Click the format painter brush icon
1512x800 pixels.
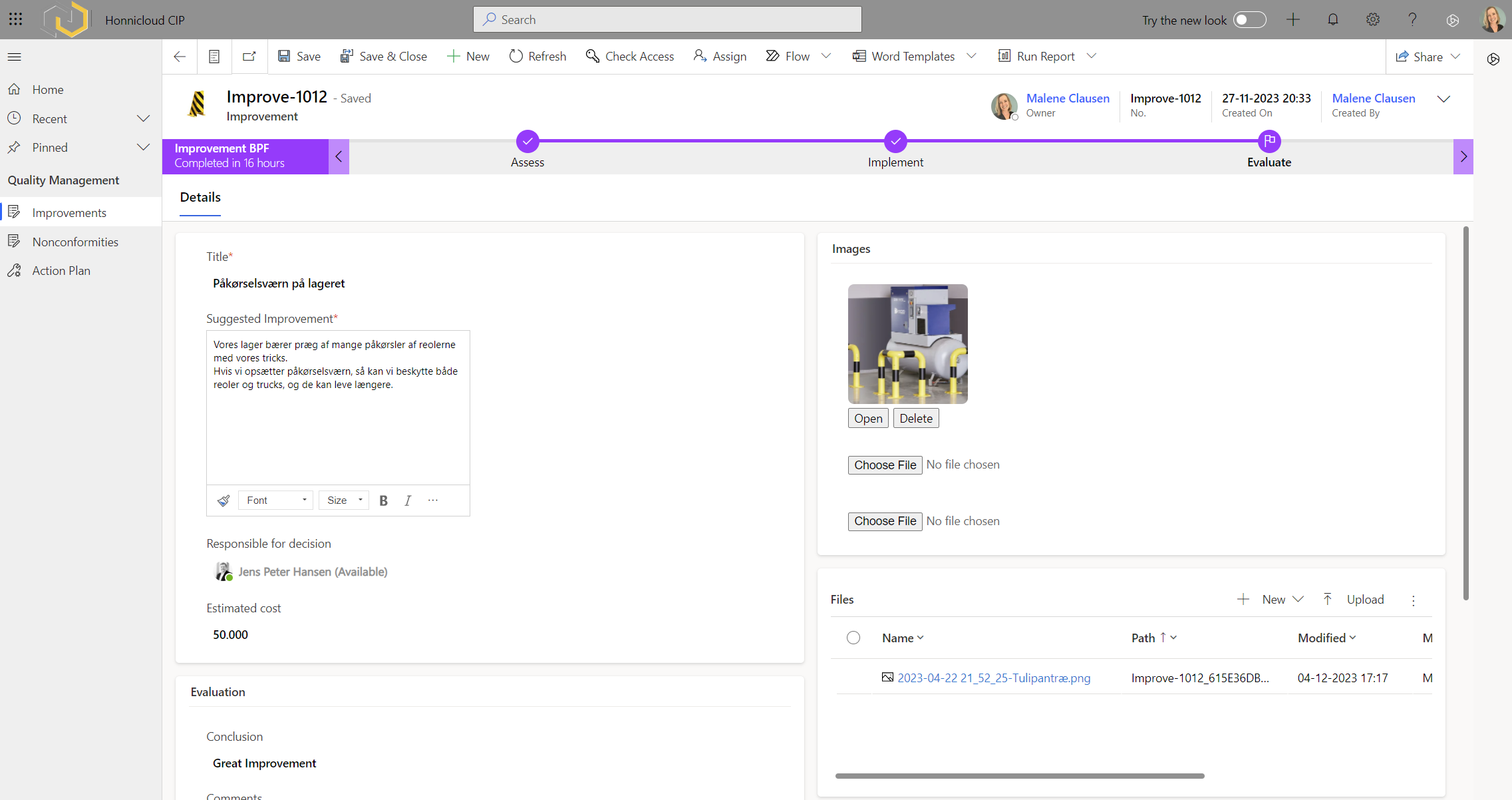pos(224,500)
